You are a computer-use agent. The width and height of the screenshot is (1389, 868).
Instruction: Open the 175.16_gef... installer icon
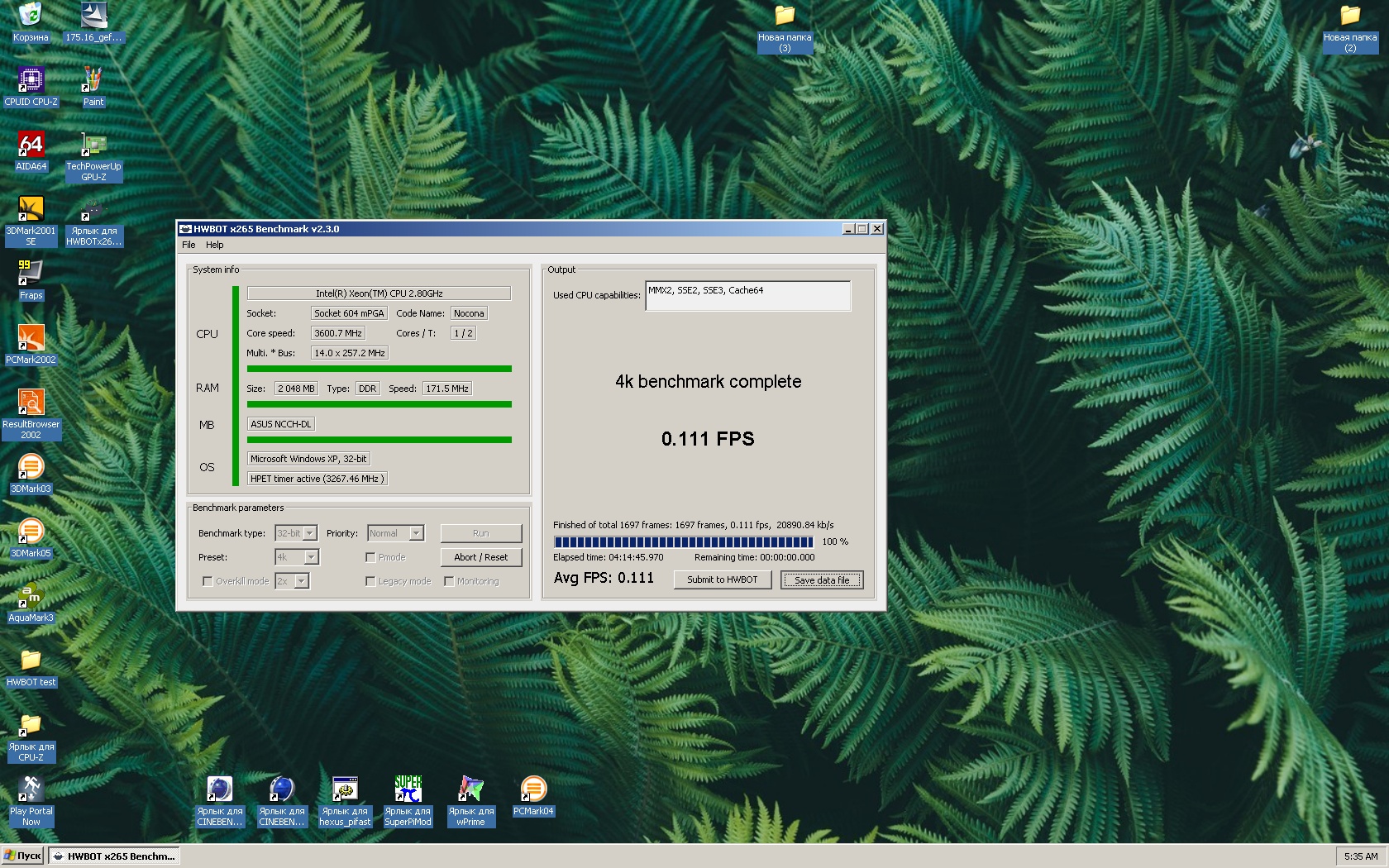(93, 22)
